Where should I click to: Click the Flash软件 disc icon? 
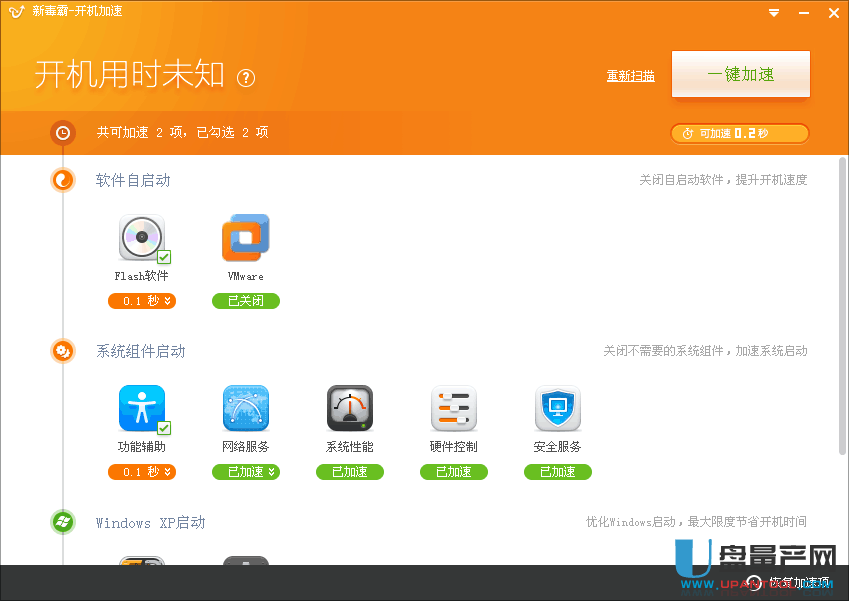pyautogui.click(x=141, y=238)
